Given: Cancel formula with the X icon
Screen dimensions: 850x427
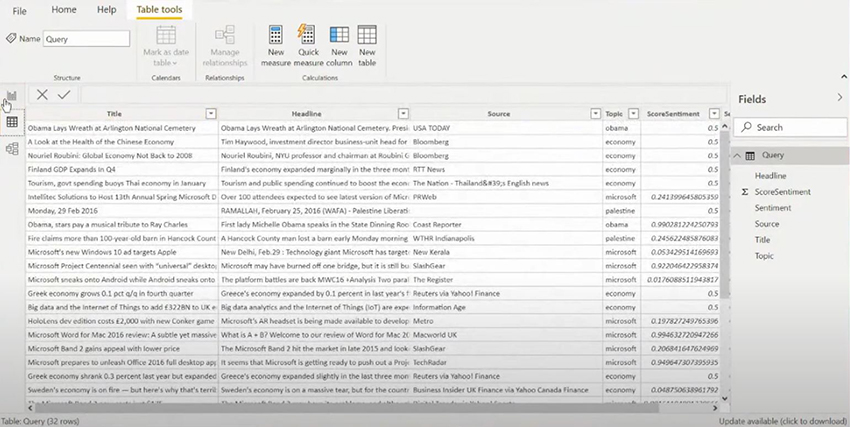Looking at the screenshot, I should 42,95.
